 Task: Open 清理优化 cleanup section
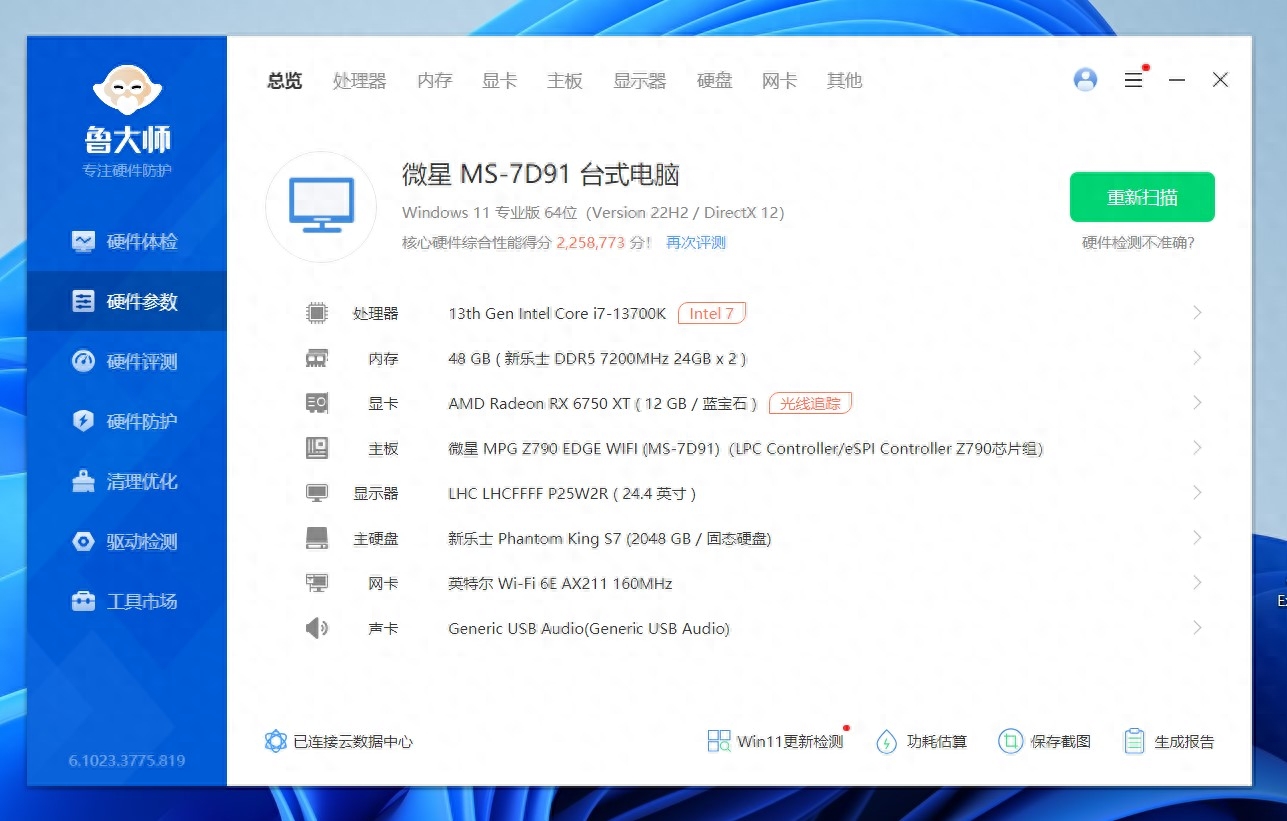click(127, 481)
